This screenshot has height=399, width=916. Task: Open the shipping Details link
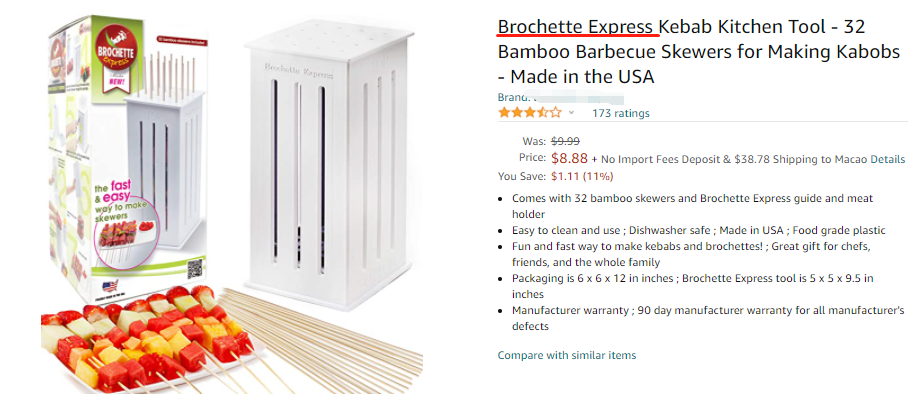click(887, 159)
